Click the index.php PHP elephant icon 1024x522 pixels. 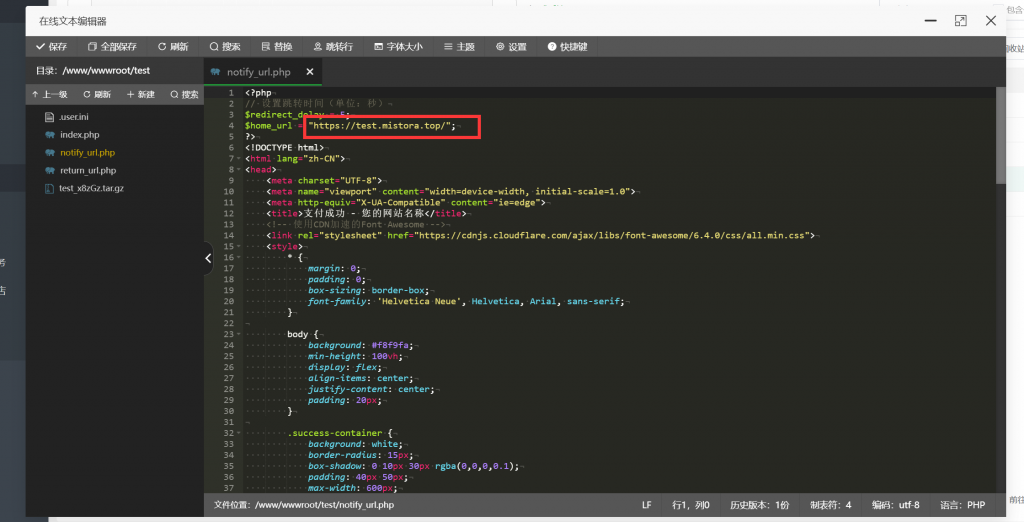(50, 135)
